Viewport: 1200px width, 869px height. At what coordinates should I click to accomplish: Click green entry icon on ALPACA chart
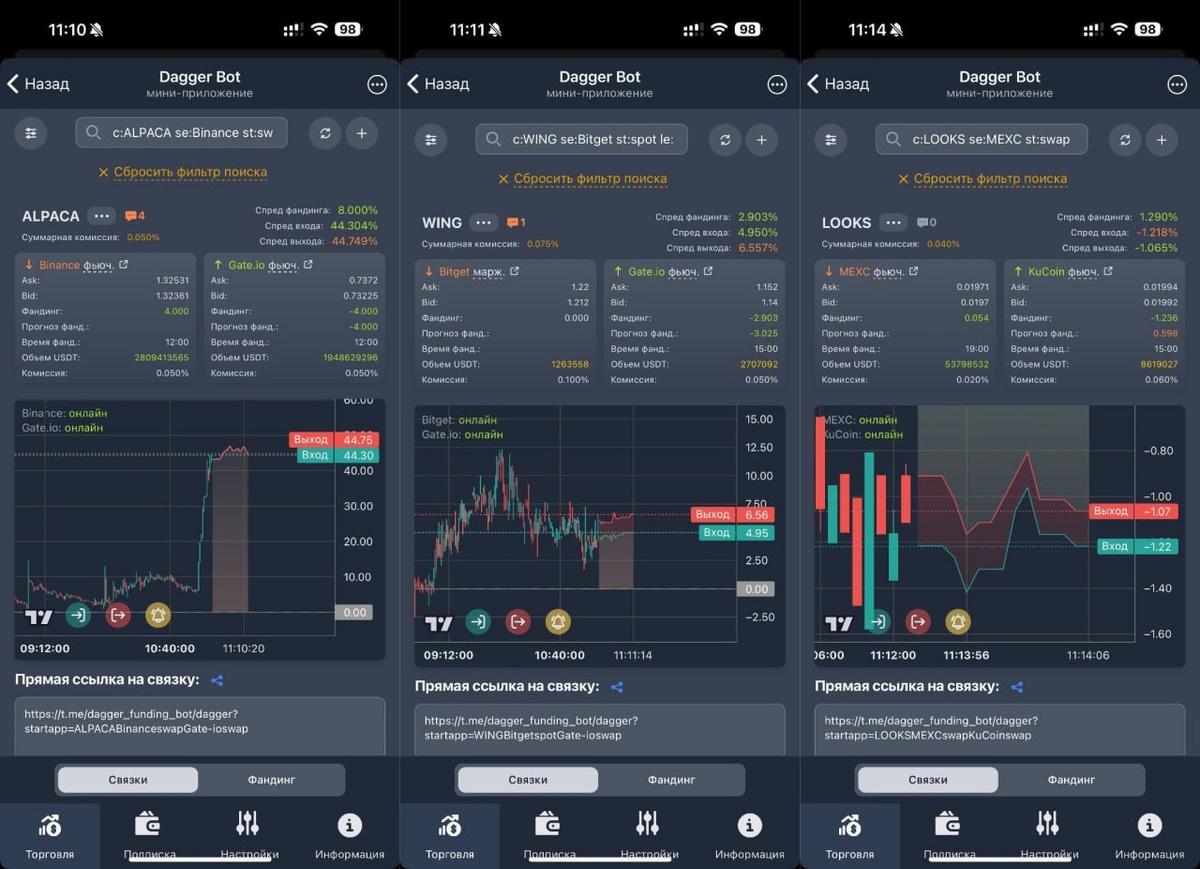[x=78, y=615]
